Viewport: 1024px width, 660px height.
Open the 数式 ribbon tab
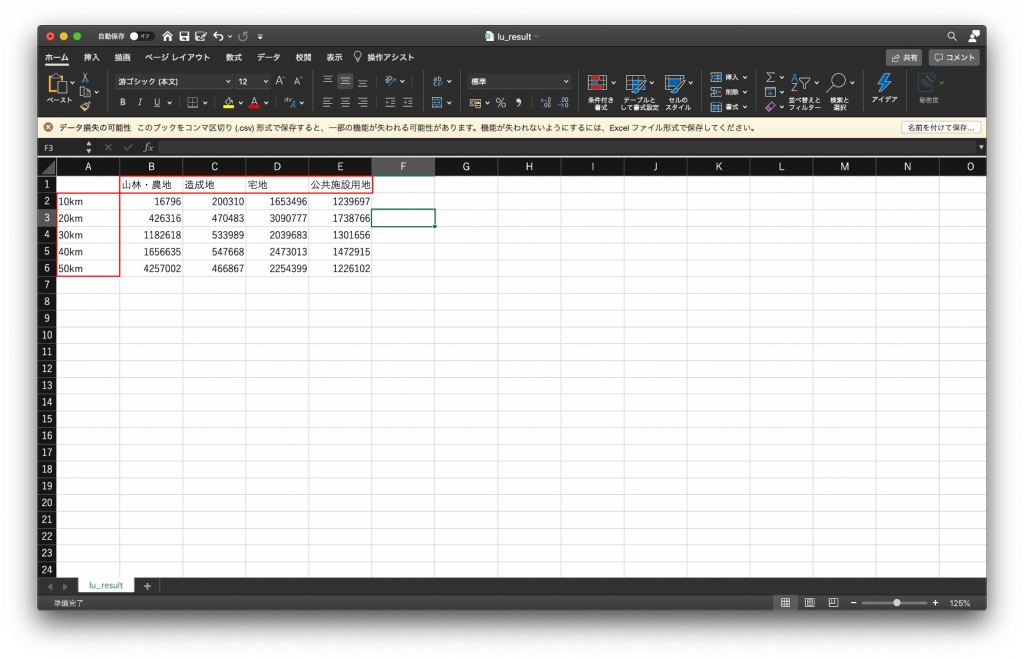click(234, 57)
